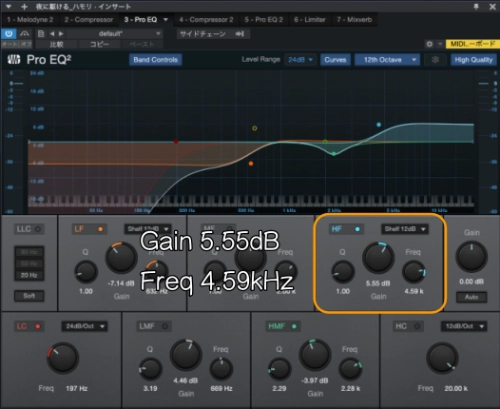Click the HC Freq knob
This screenshot has height=409, width=500.
[442, 358]
